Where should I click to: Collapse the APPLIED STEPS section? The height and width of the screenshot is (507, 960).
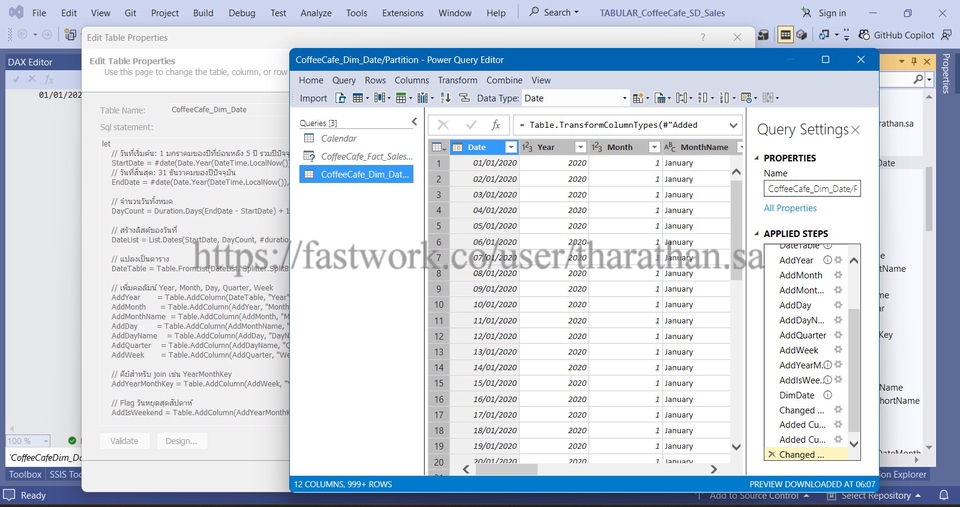[756, 233]
